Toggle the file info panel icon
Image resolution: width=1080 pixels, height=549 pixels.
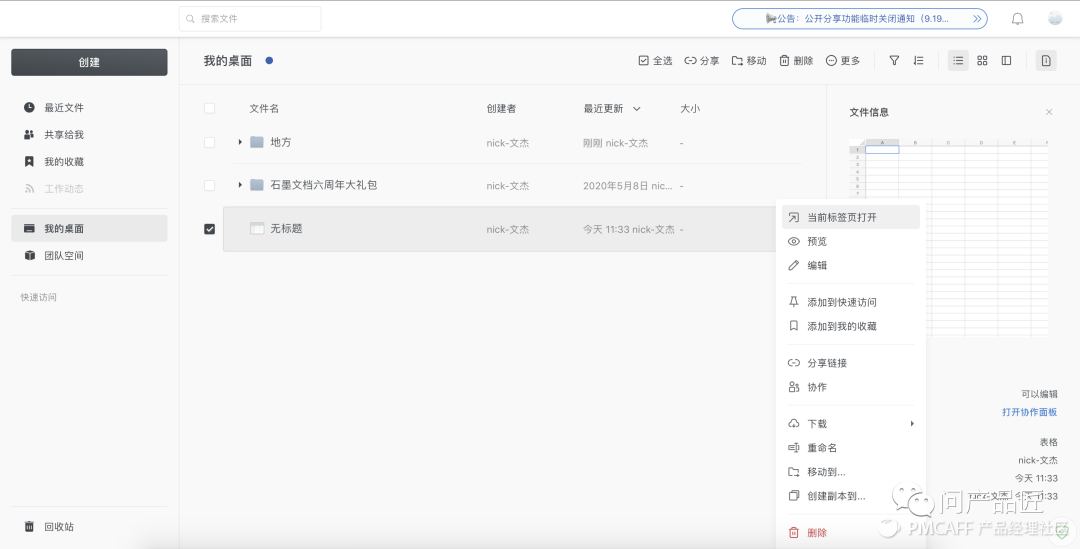click(x=1046, y=61)
